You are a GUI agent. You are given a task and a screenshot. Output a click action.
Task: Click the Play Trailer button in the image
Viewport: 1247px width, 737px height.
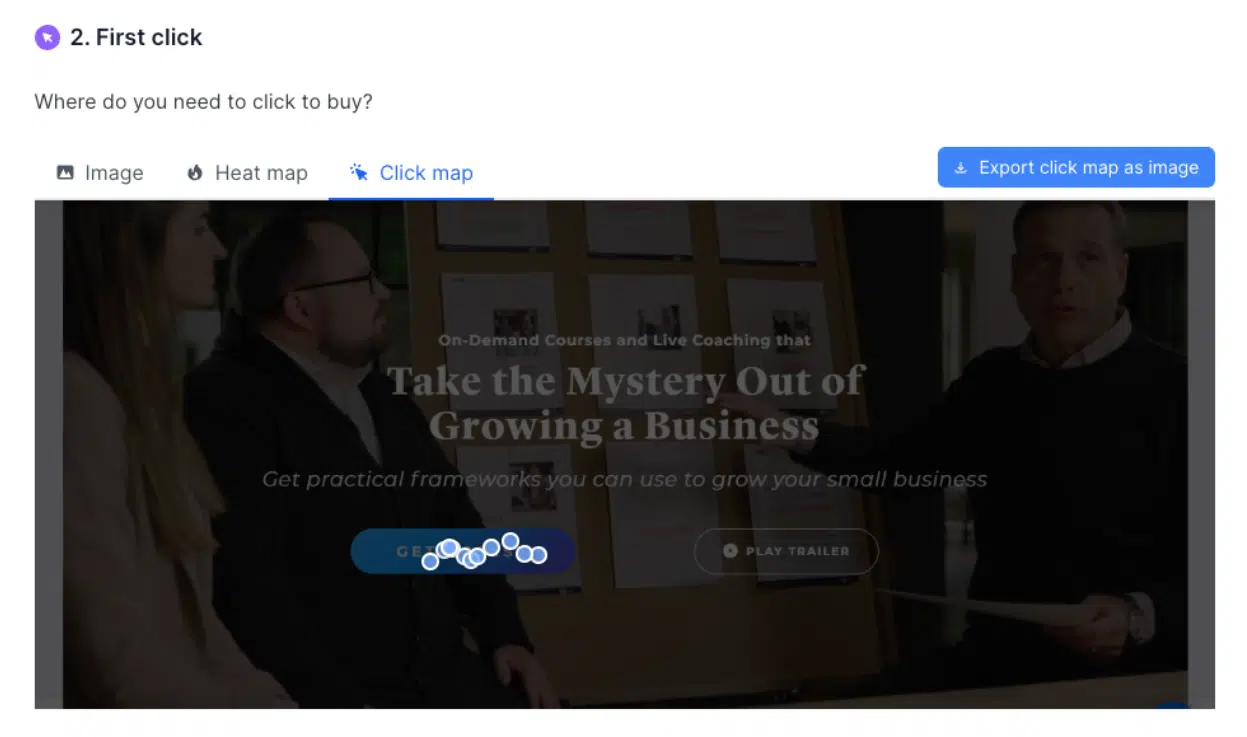(x=786, y=551)
